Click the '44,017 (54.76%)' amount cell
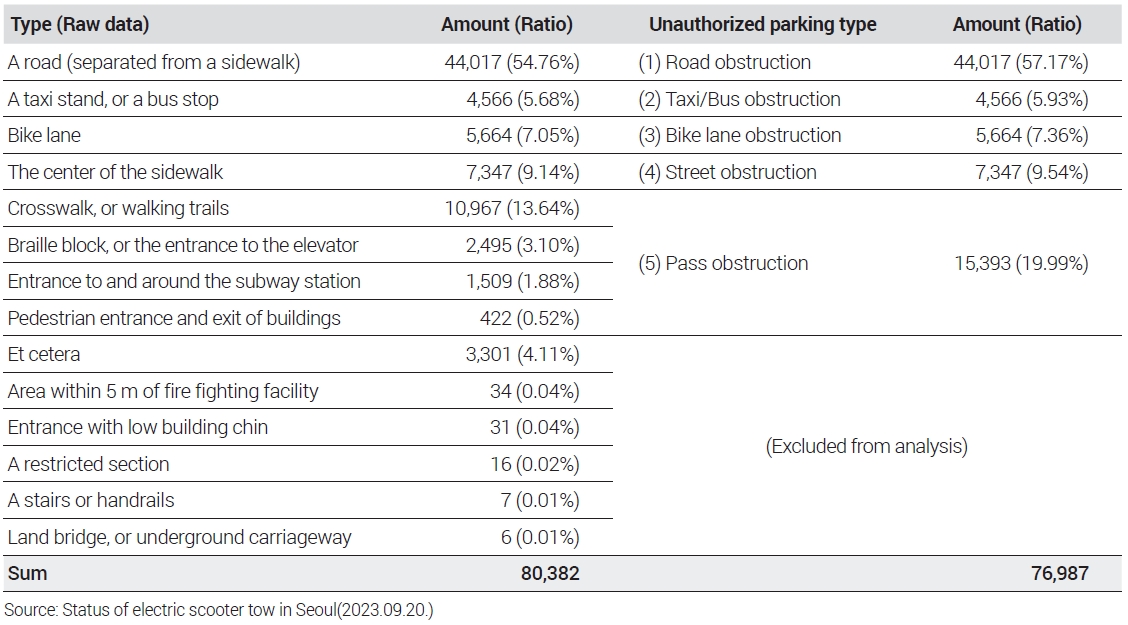 pos(511,62)
